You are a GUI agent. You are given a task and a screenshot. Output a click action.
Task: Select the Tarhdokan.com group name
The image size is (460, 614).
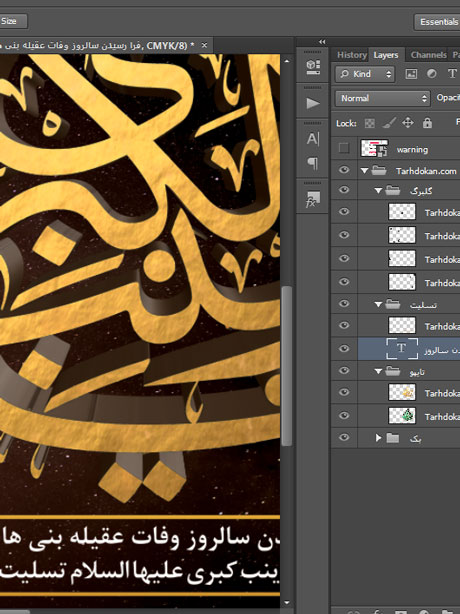coord(426,171)
